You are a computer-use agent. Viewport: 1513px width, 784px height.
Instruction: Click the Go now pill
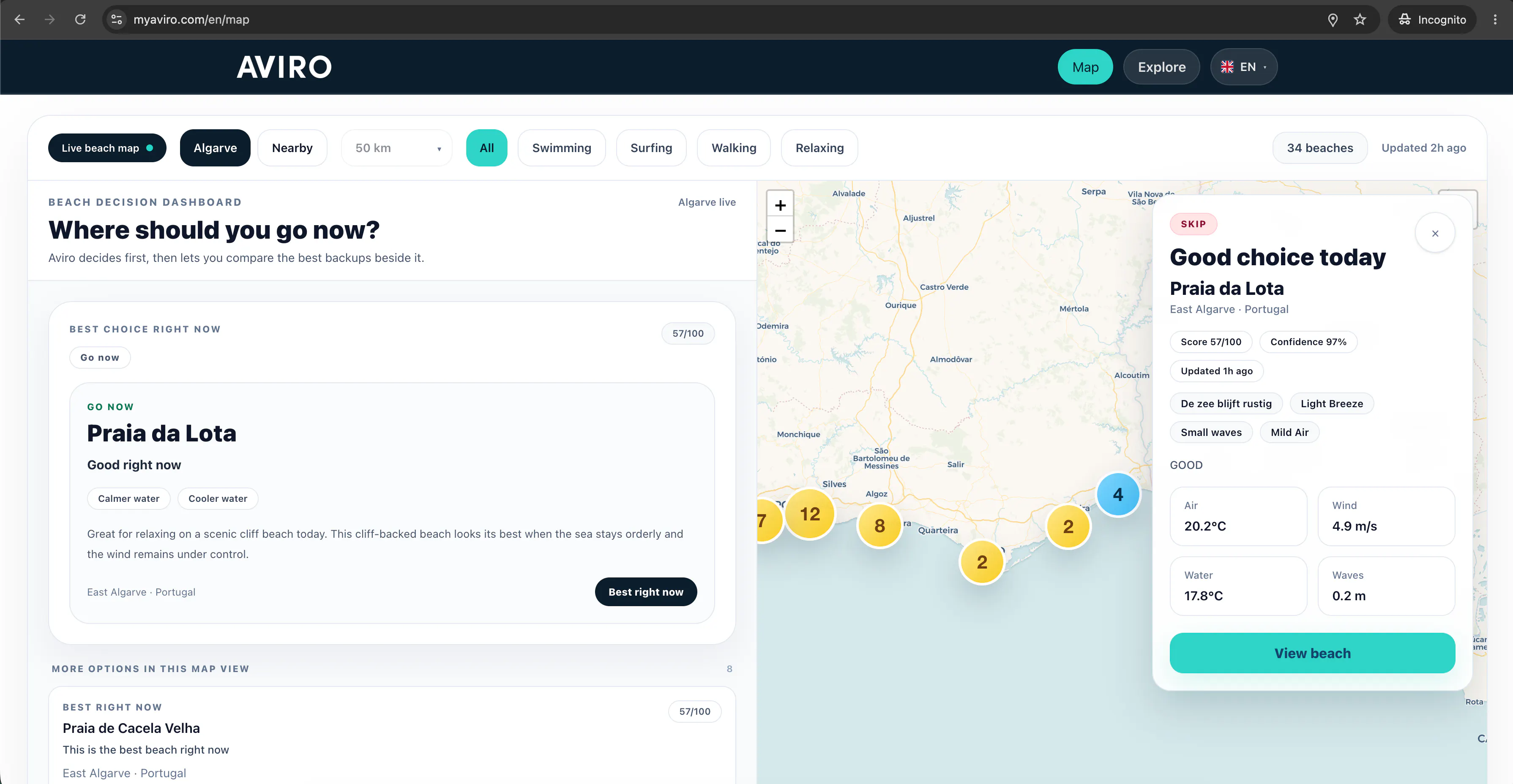coord(100,358)
